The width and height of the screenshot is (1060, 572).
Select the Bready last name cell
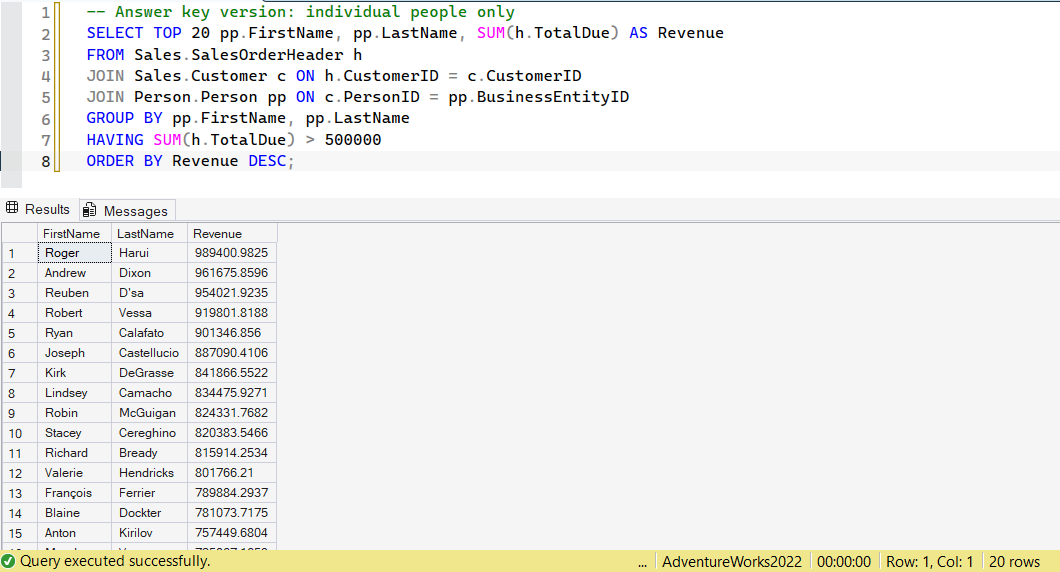click(x=149, y=452)
